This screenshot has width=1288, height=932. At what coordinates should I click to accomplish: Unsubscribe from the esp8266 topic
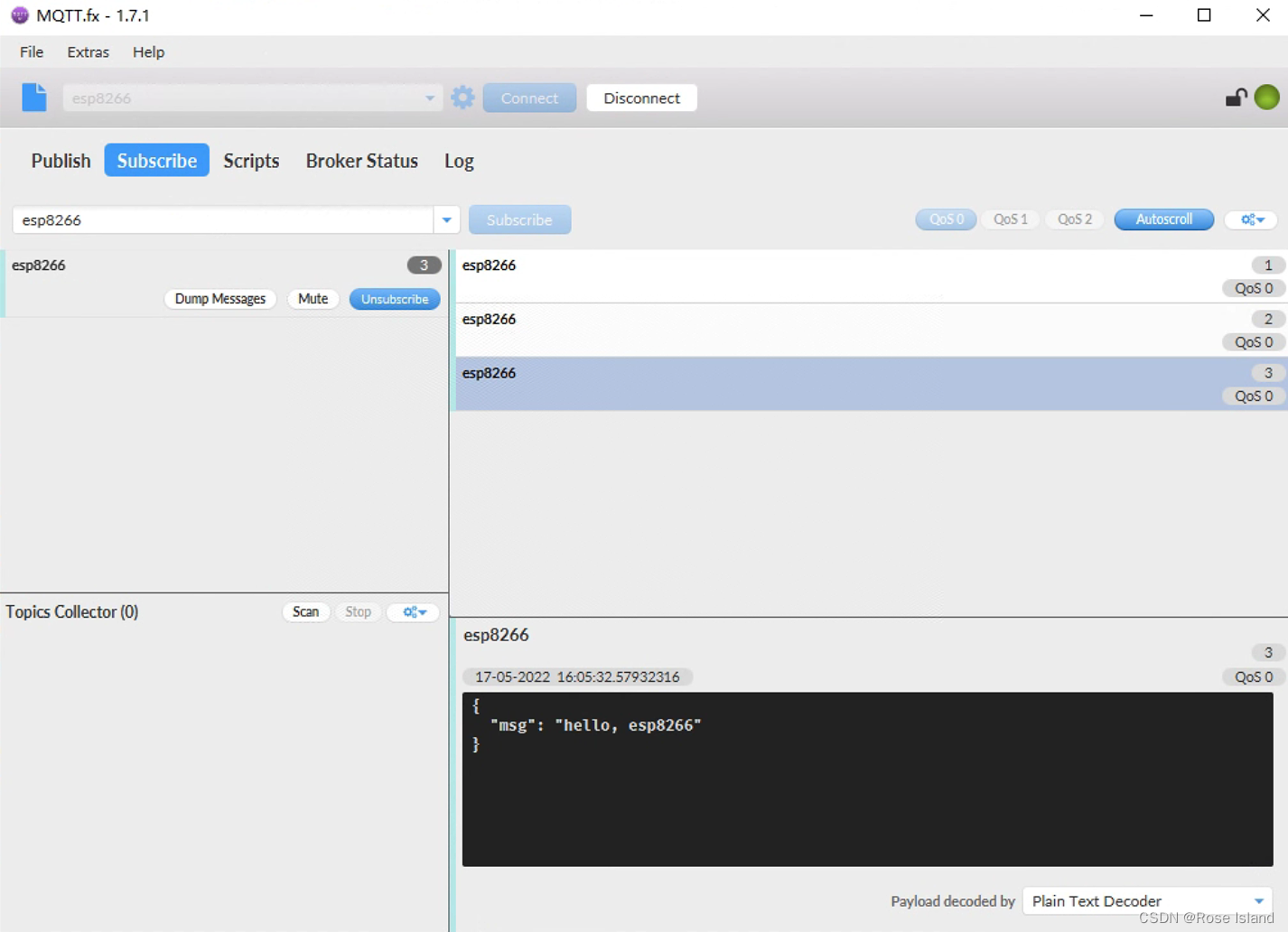tap(395, 298)
